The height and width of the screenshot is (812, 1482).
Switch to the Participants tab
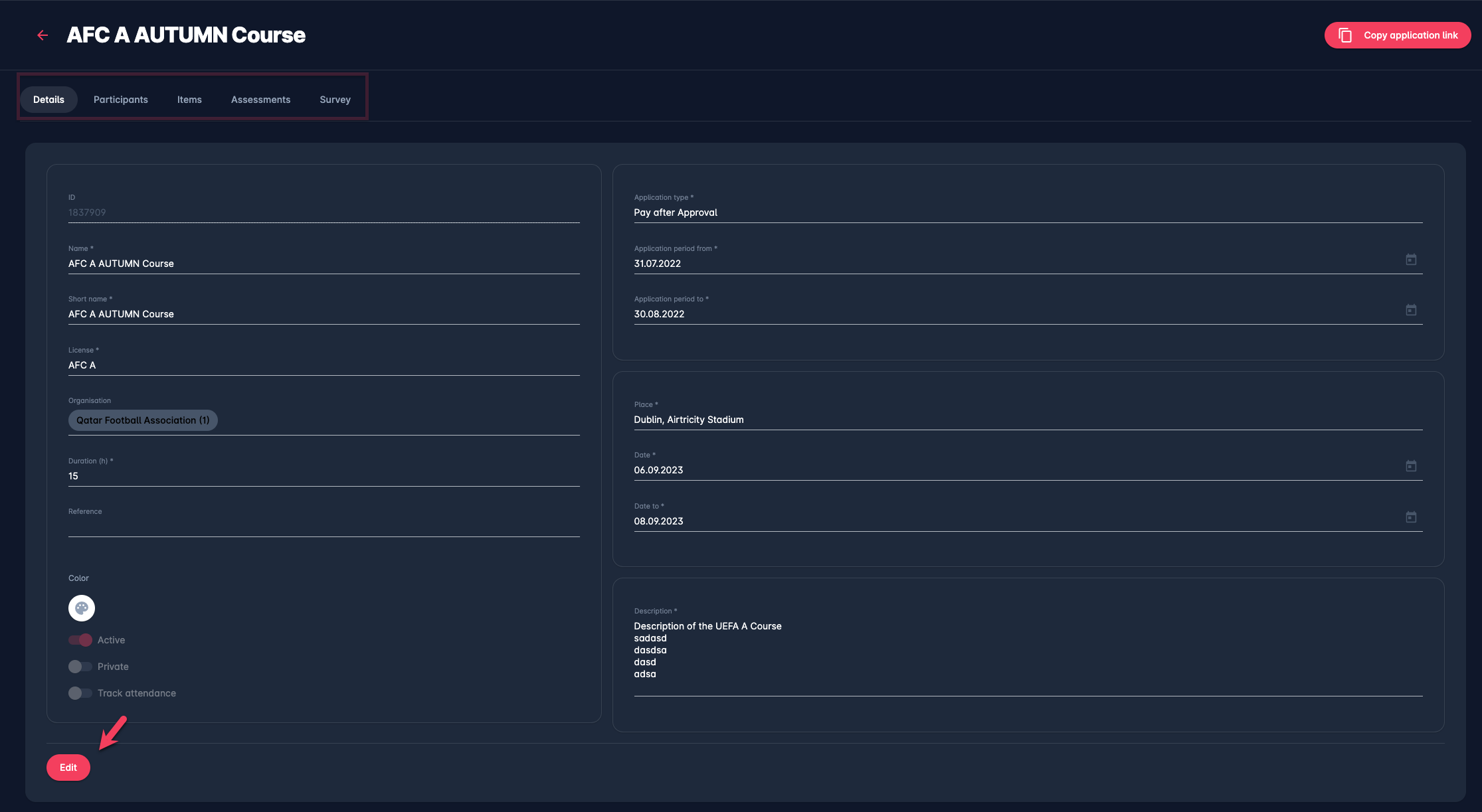click(x=121, y=100)
